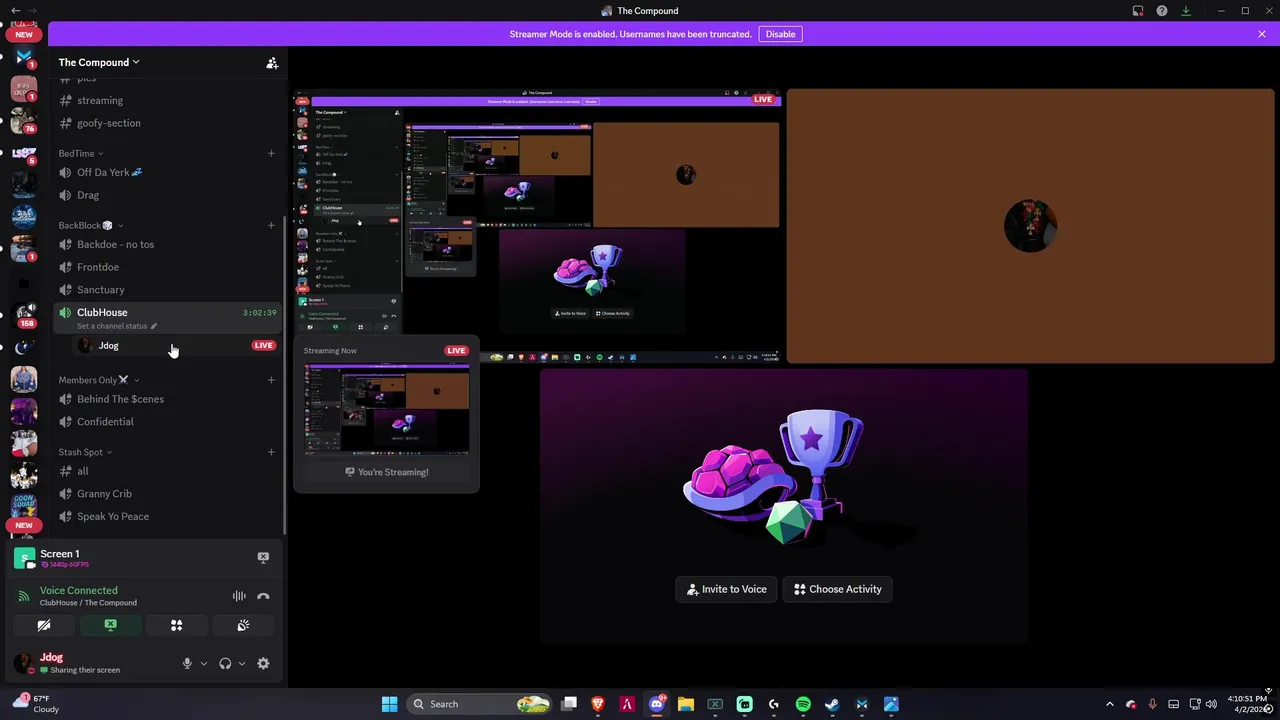Click Set a channel status
This screenshot has height=720, width=1280.
(116, 326)
